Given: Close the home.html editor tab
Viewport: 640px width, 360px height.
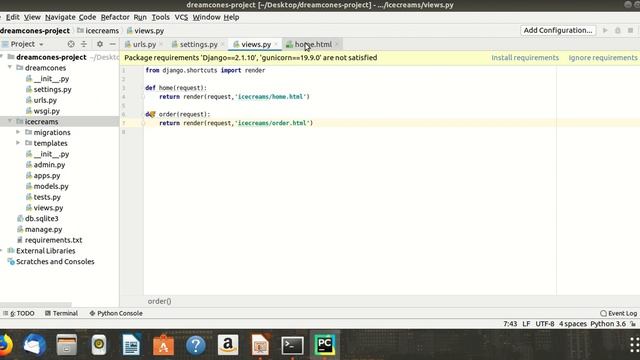Looking at the screenshot, I should 337,44.
